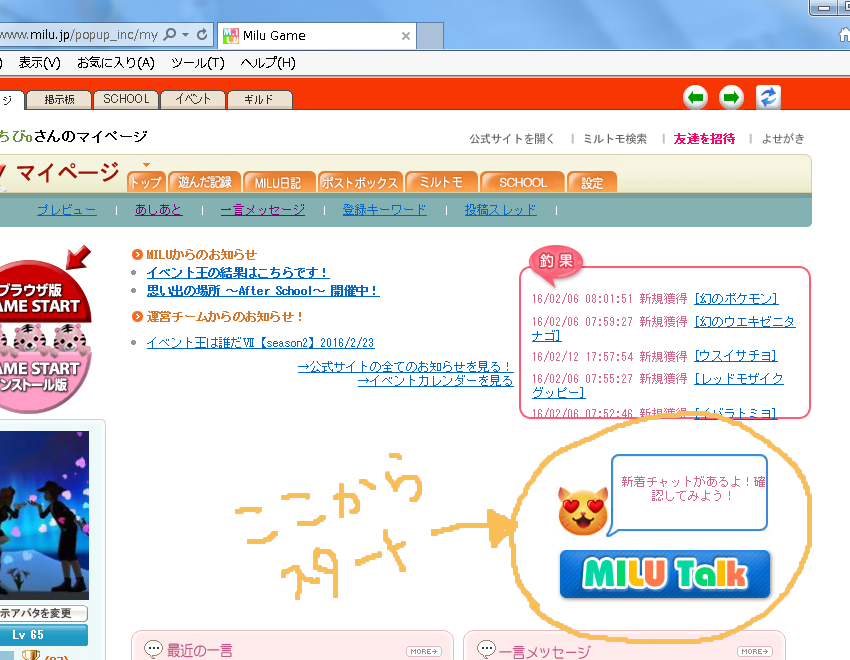Switch to the イベント tab
Screen dimensions: 850x660
click(192, 100)
